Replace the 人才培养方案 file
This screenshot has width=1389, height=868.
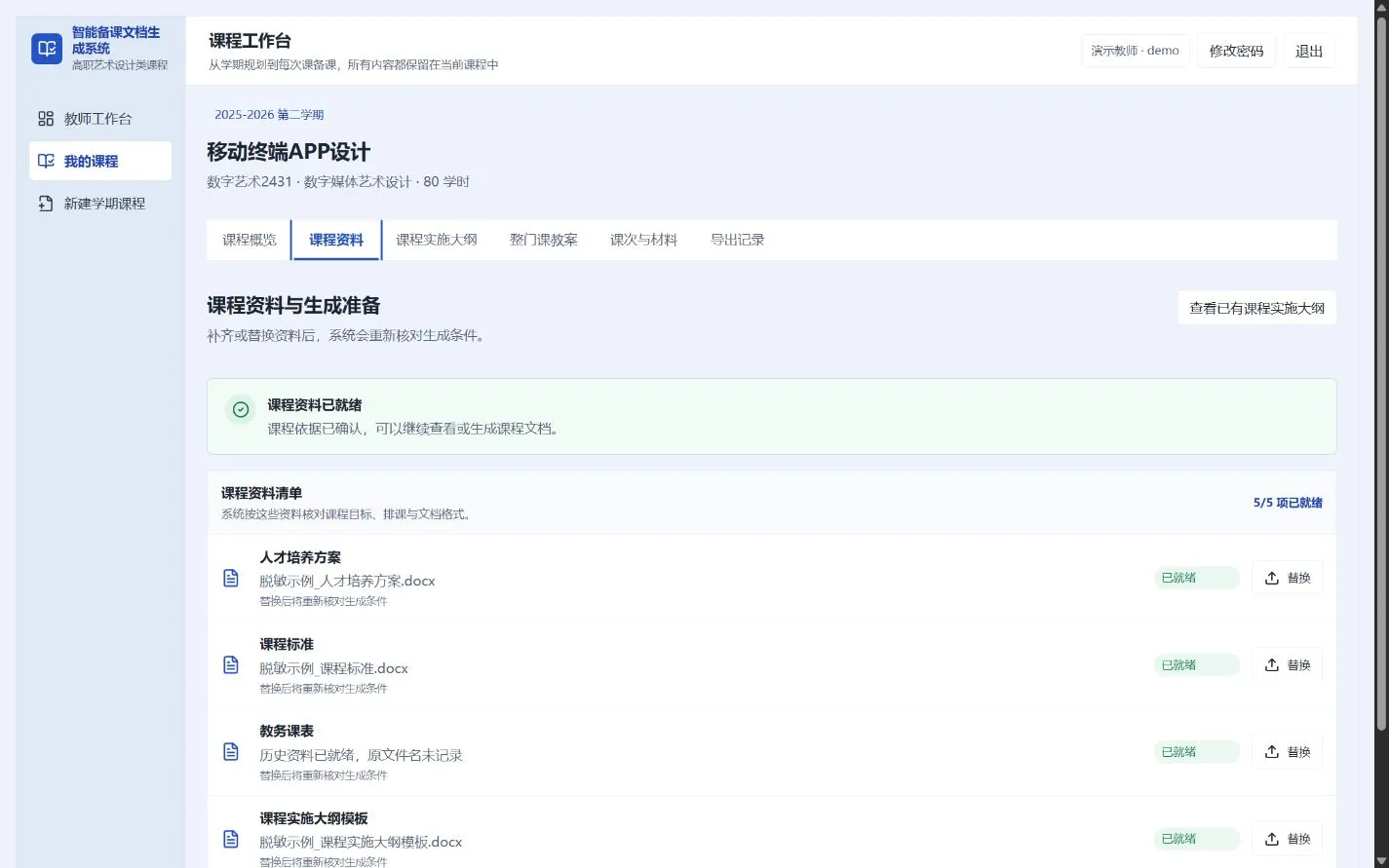pos(1287,578)
